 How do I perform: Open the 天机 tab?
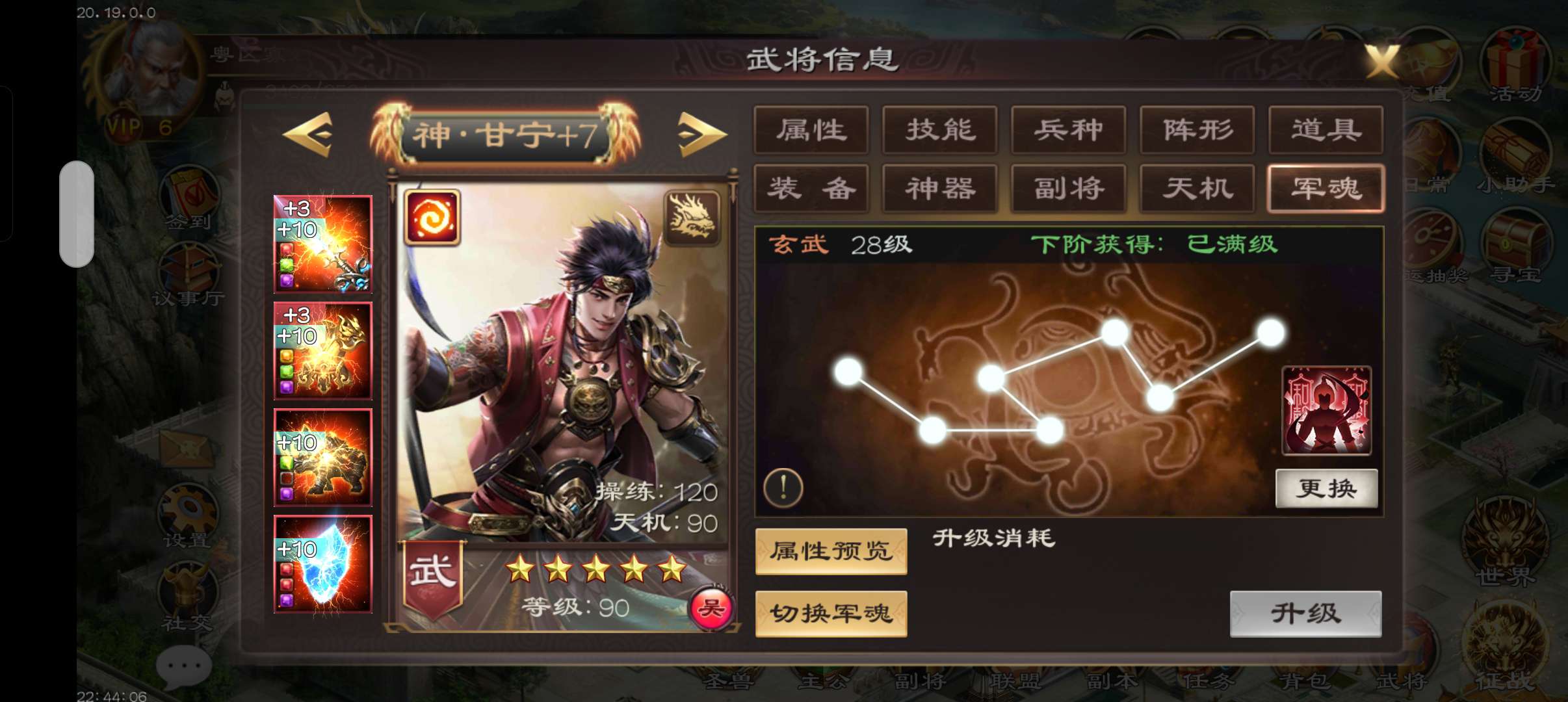[1197, 188]
